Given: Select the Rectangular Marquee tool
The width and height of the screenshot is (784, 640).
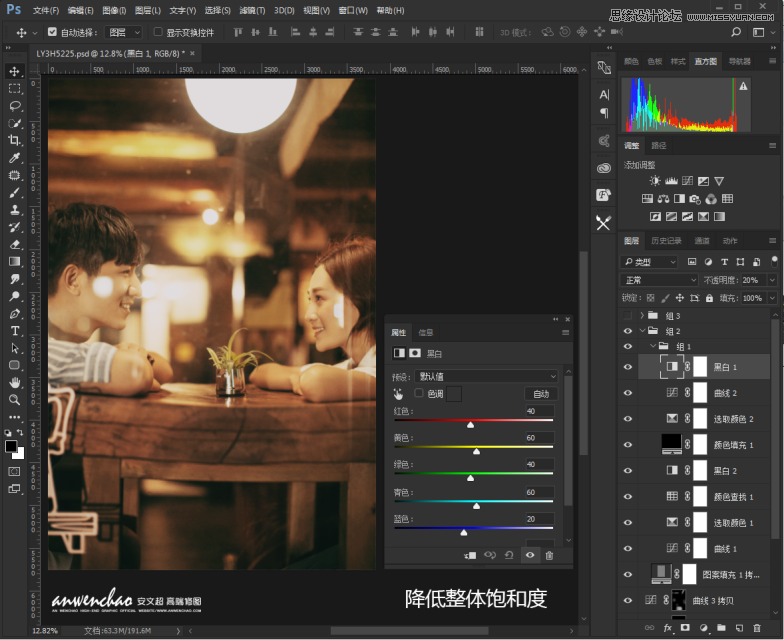Looking at the screenshot, I should (14, 88).
